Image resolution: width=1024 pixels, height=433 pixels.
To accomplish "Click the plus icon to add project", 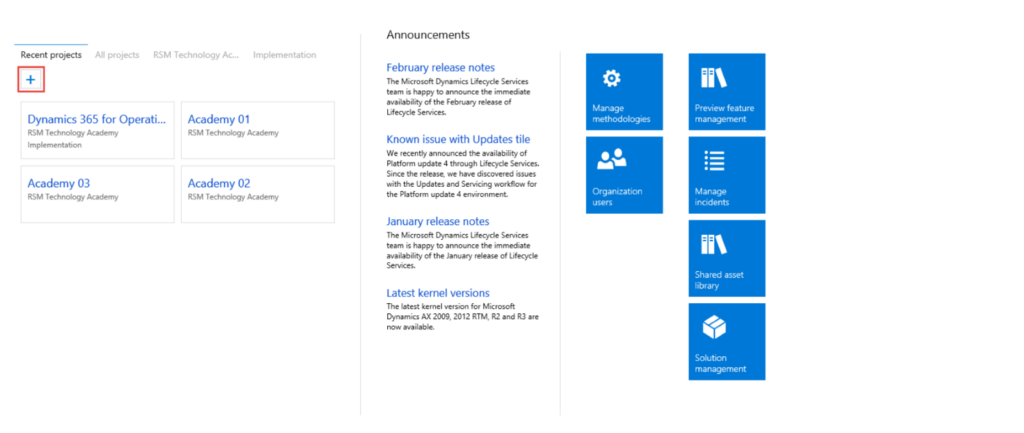I will 31,80.
